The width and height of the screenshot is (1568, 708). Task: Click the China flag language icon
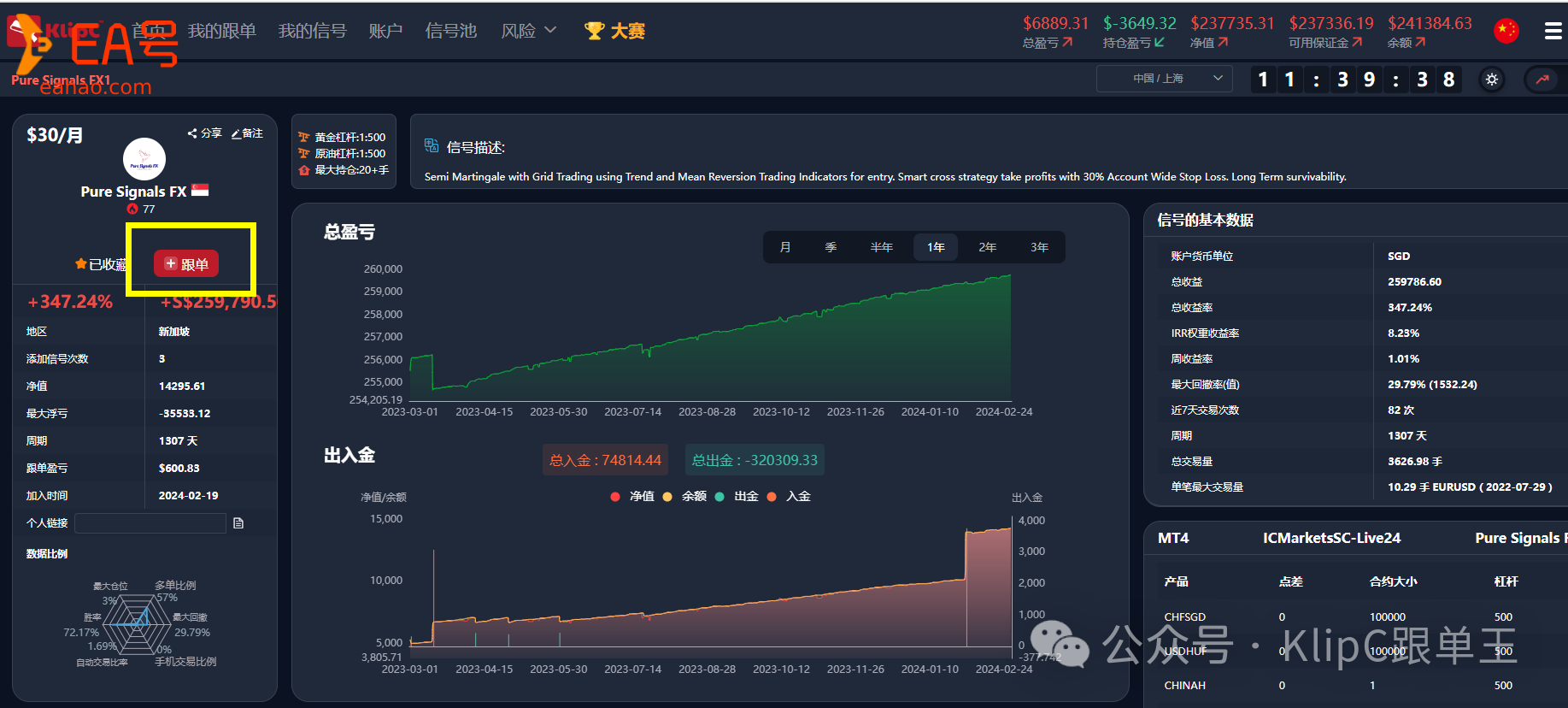[x=1506, y=31]
